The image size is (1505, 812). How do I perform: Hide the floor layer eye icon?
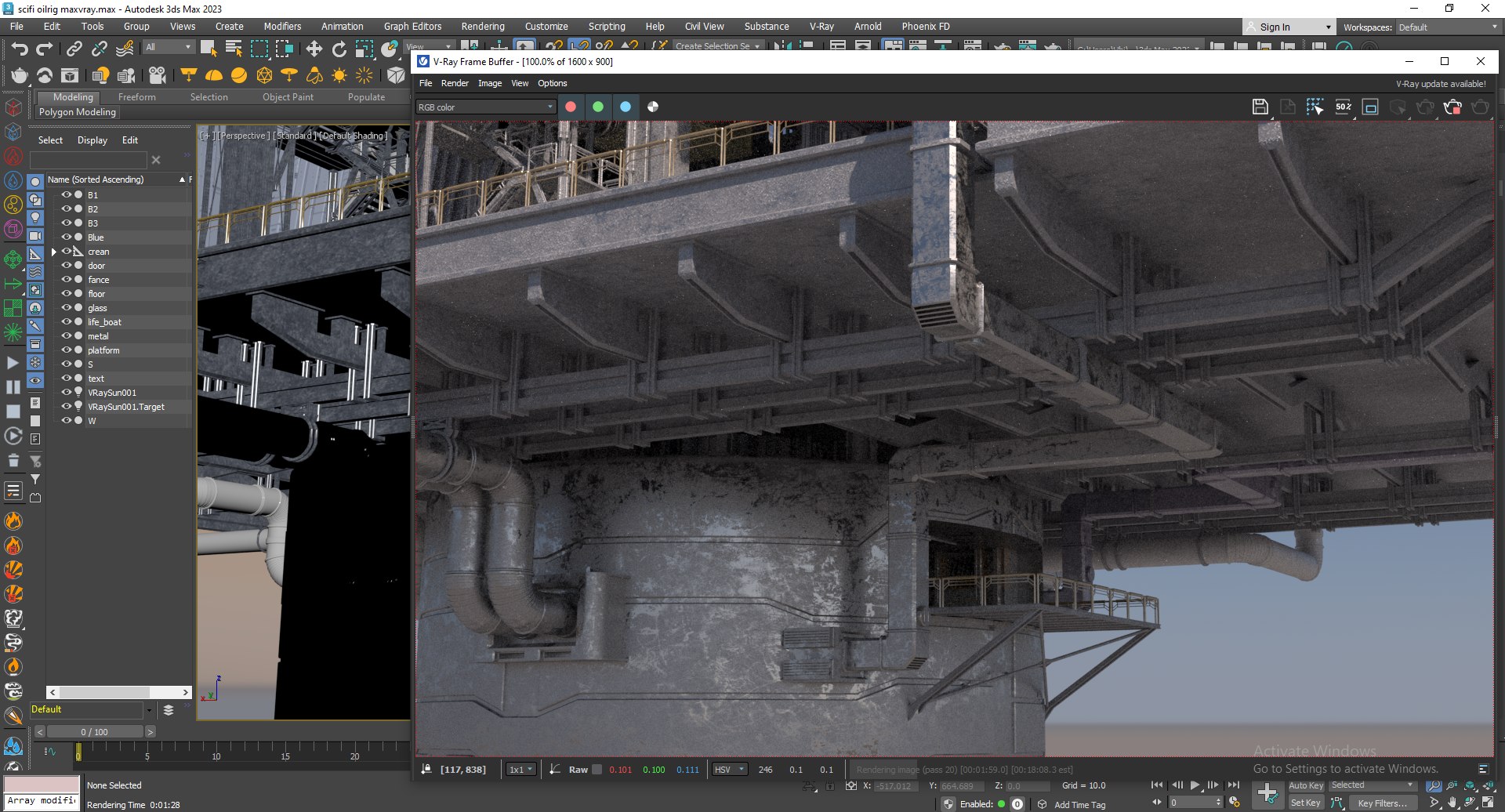click(x=67, y=294)
